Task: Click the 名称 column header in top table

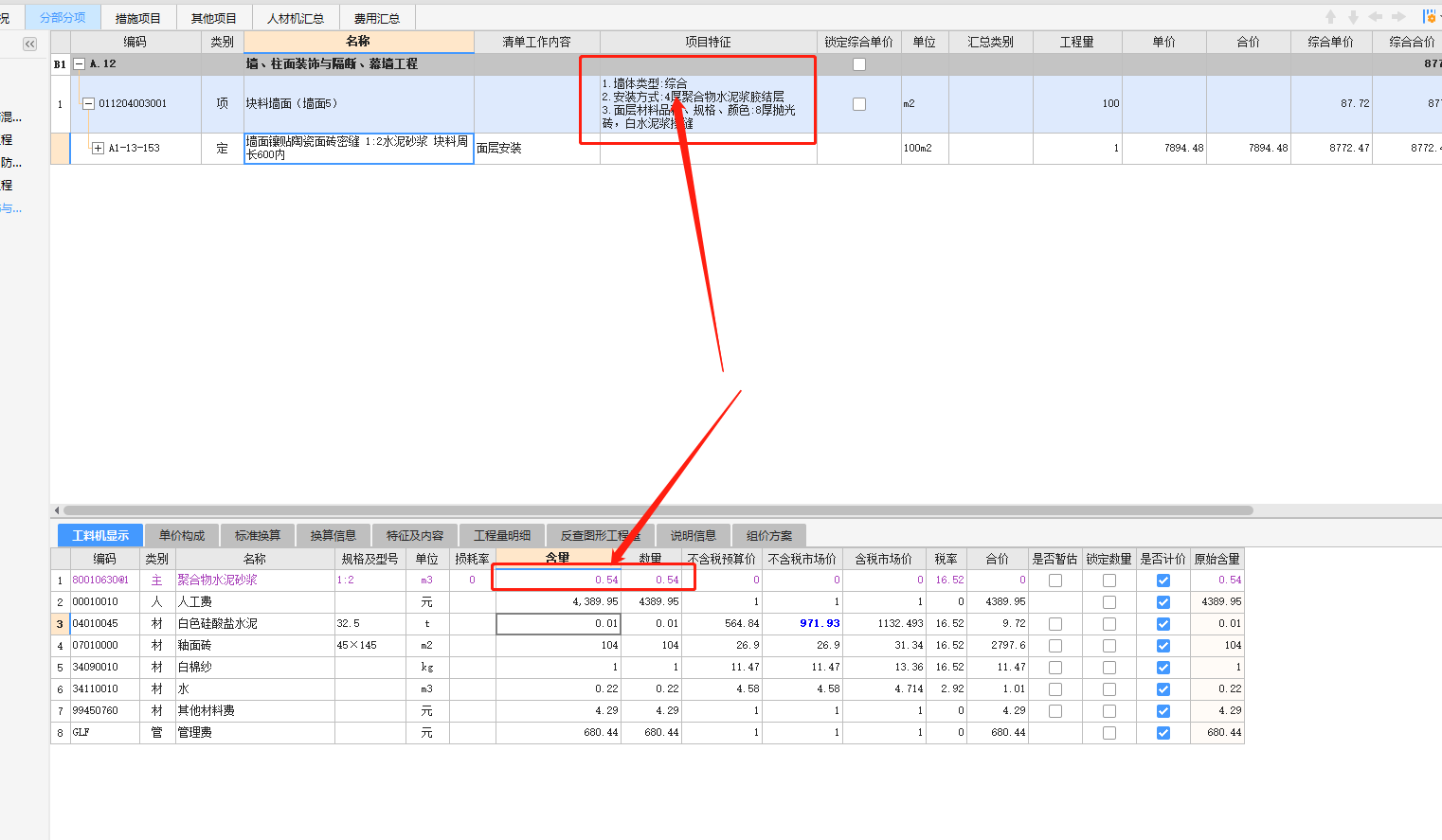Action: (x=358, y=42)
